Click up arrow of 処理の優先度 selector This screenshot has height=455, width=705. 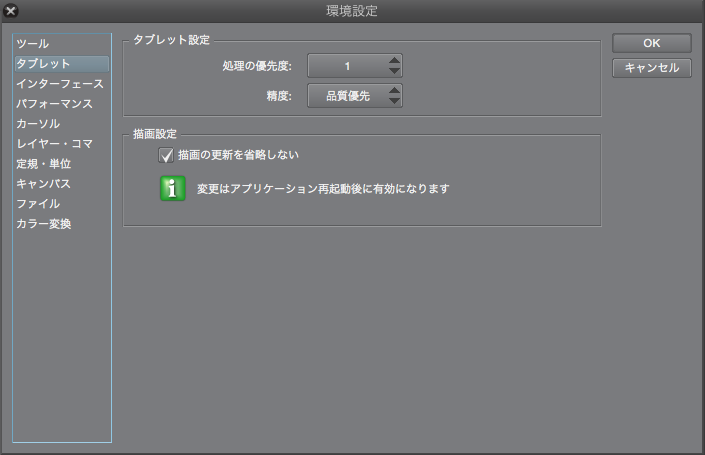coord(394,60)
